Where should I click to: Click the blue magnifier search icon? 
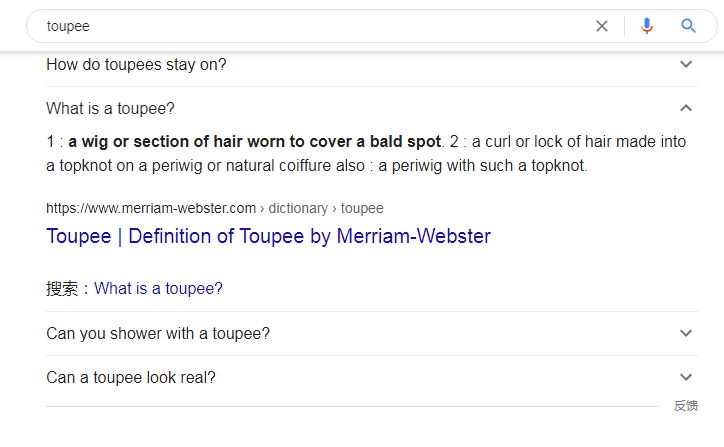[x=688, y=26]
